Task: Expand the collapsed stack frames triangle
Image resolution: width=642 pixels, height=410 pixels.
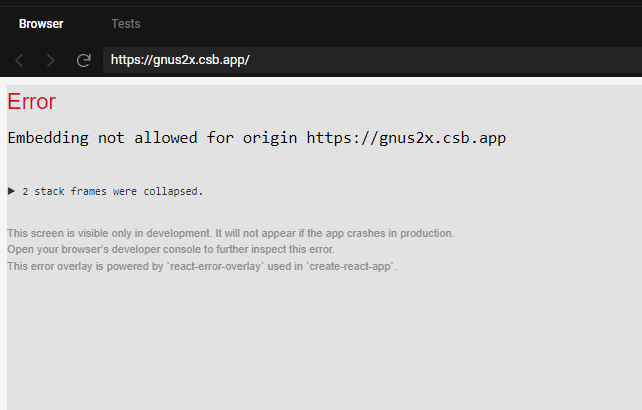Action: click(11, 190)
